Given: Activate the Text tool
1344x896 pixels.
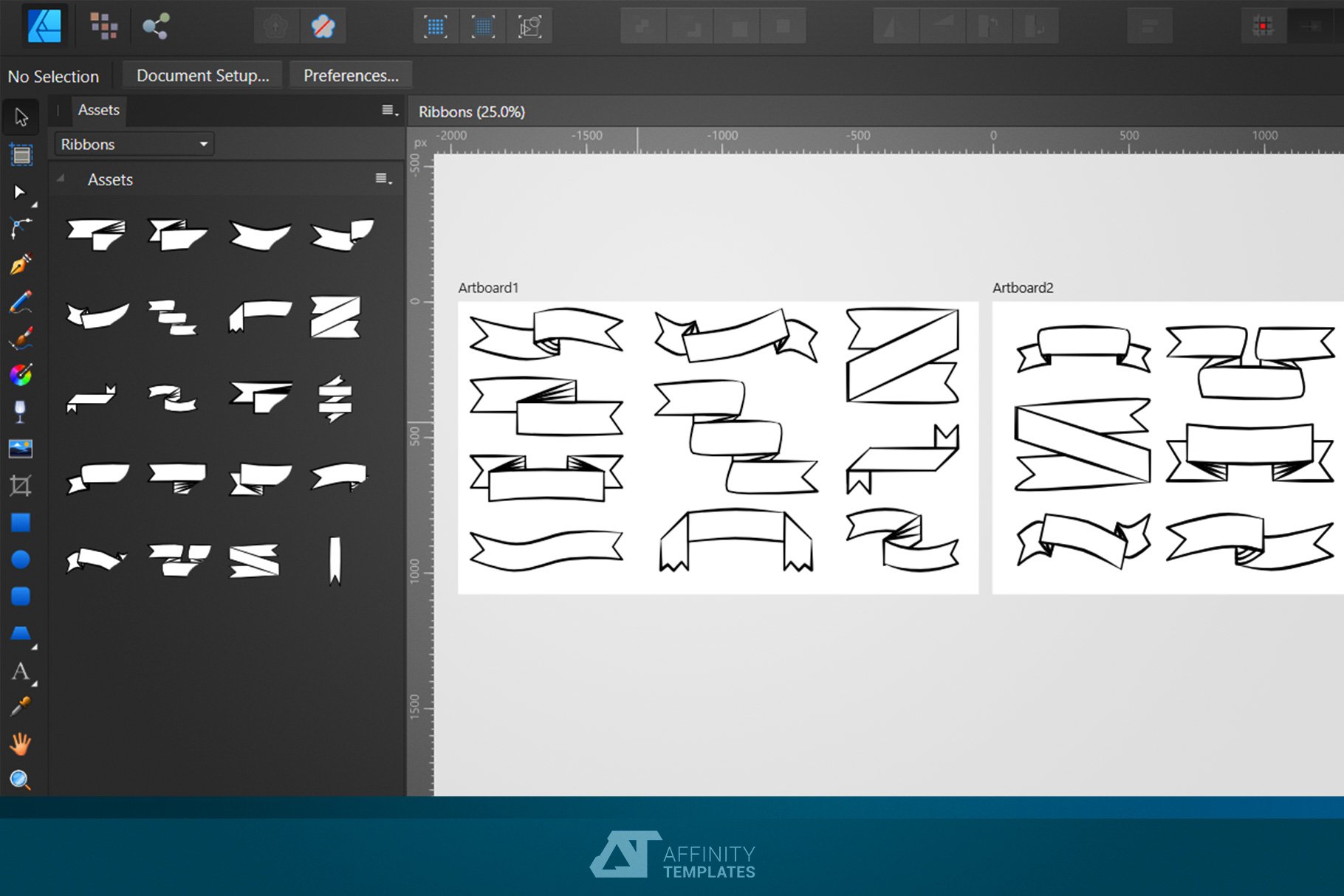Looking at the screenshot, I should click(21, 672).
